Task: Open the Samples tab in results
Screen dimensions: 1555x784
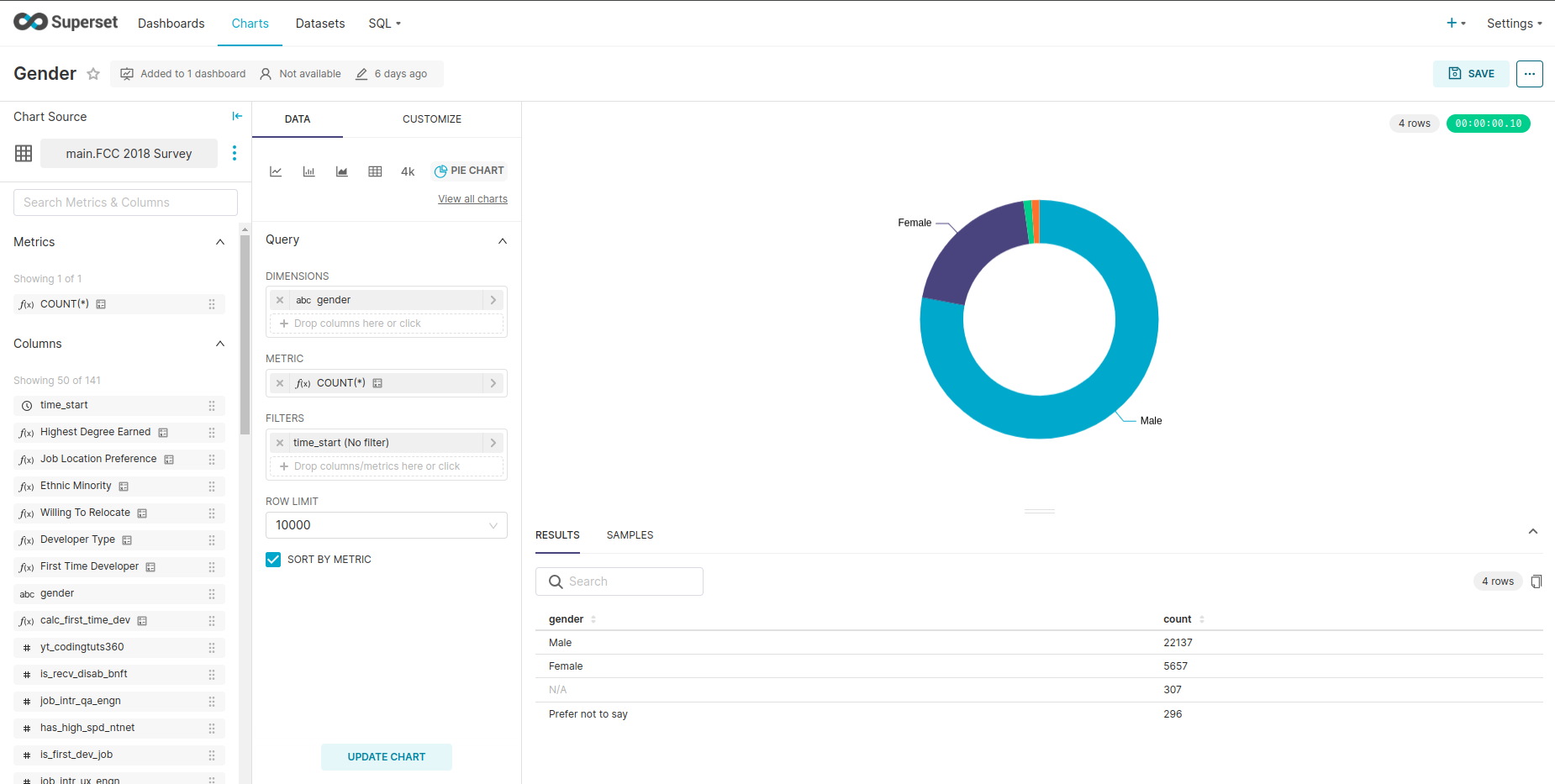Action: (630, 534)
